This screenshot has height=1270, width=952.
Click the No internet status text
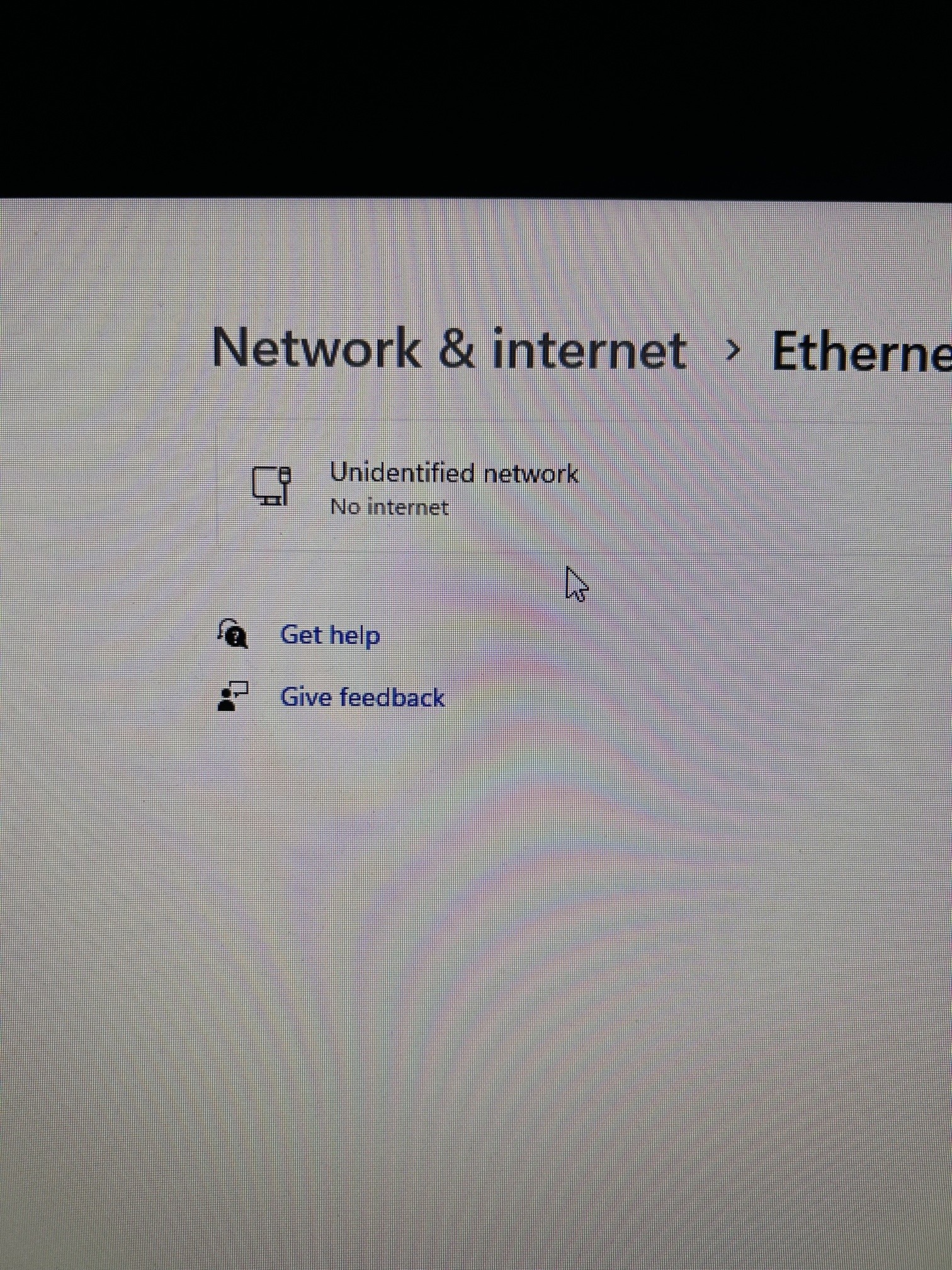pyautogui.click(x=390, y=507)
